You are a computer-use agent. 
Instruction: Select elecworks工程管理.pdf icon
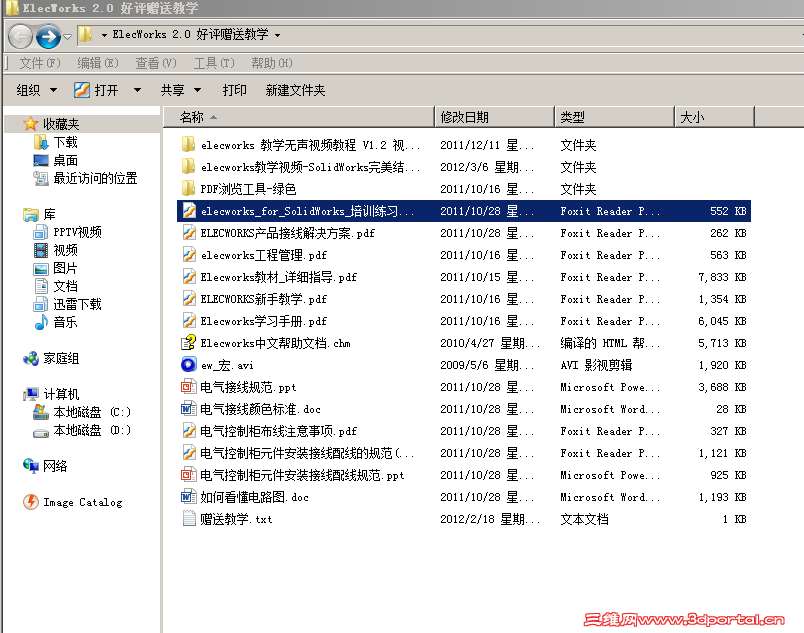click(x=189, y=255)
